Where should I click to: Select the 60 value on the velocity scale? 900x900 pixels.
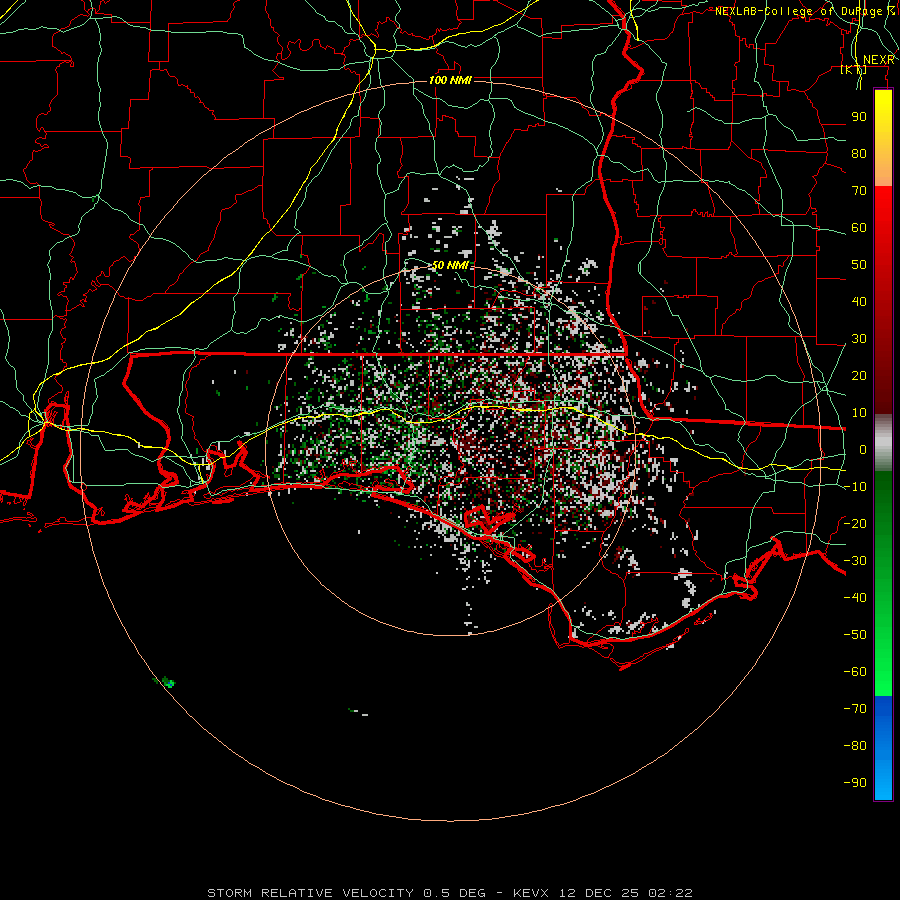[859, 227]
